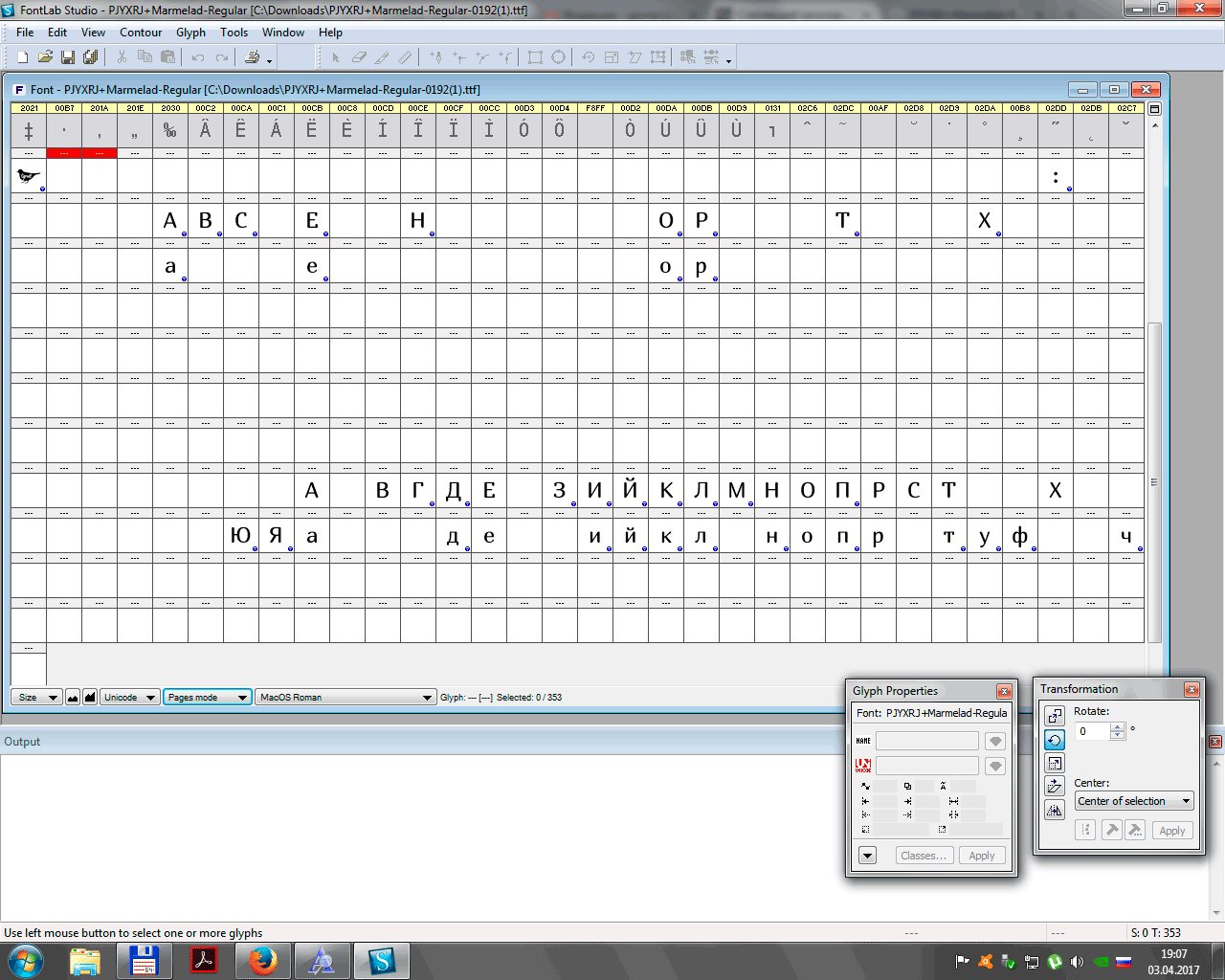Click the glyph Unicode input field
1225x980 pixels.
click(x=926, y=766)
